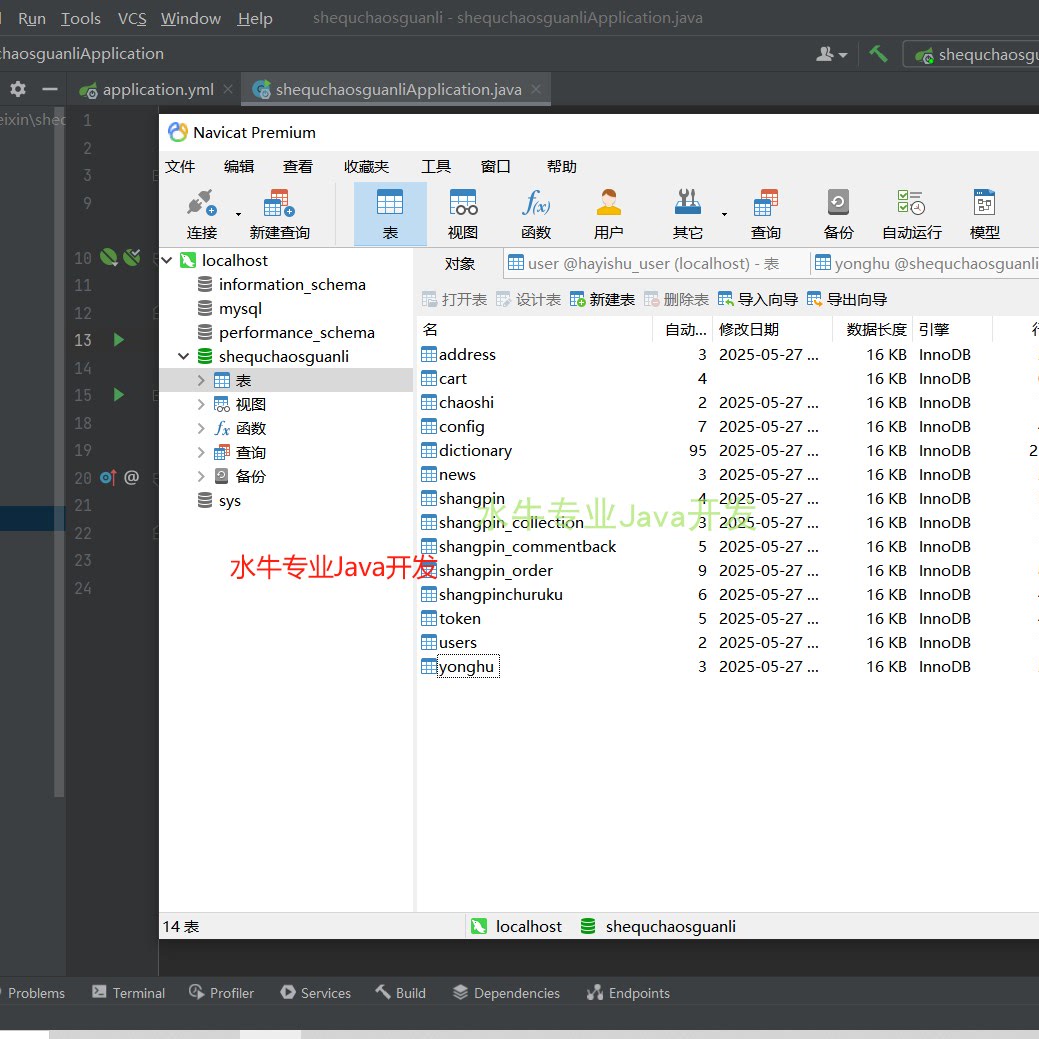Open the run configuration dropdown shequchaosg

coord(973,54)
